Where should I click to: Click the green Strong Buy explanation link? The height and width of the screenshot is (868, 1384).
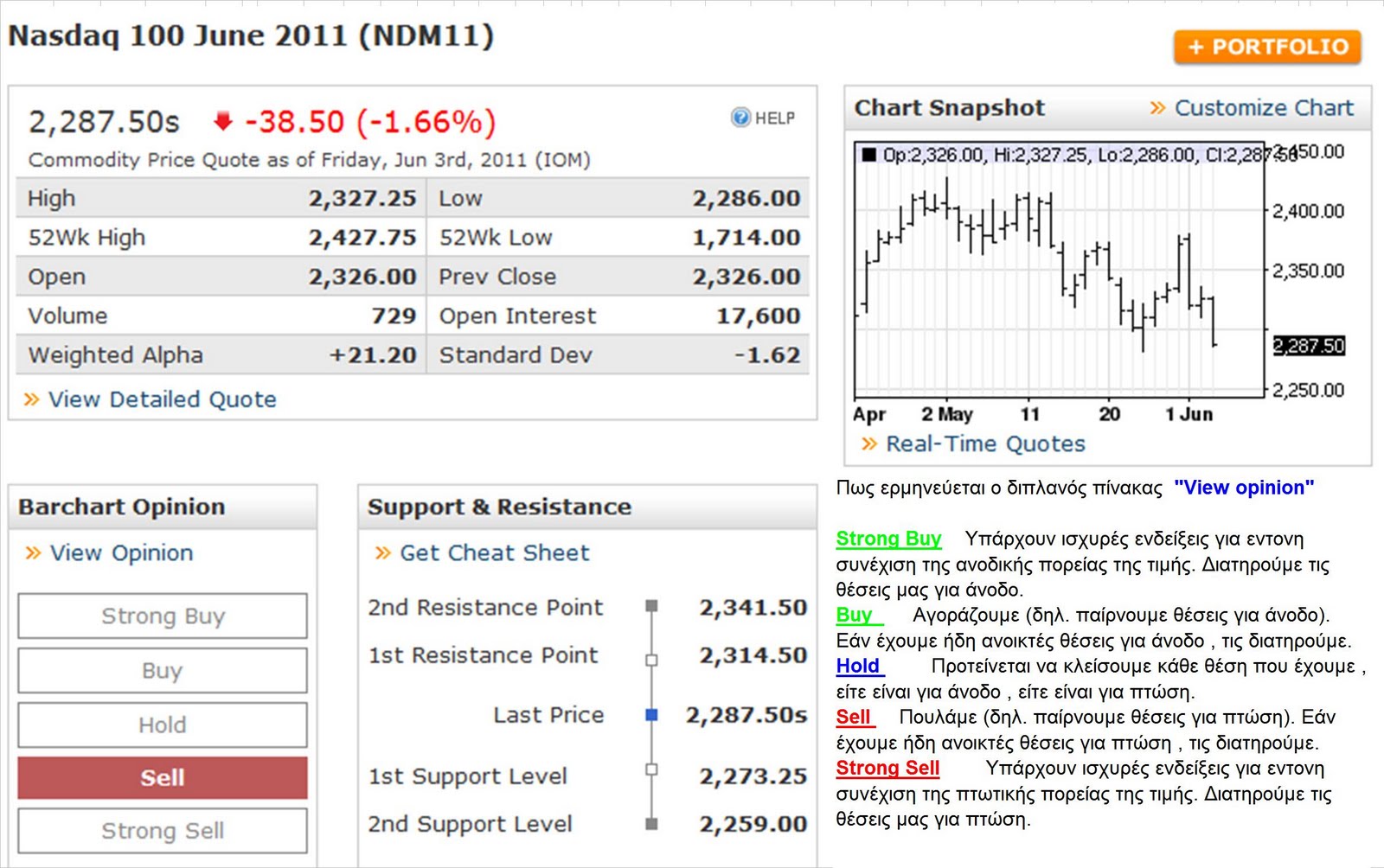(888, 539)
